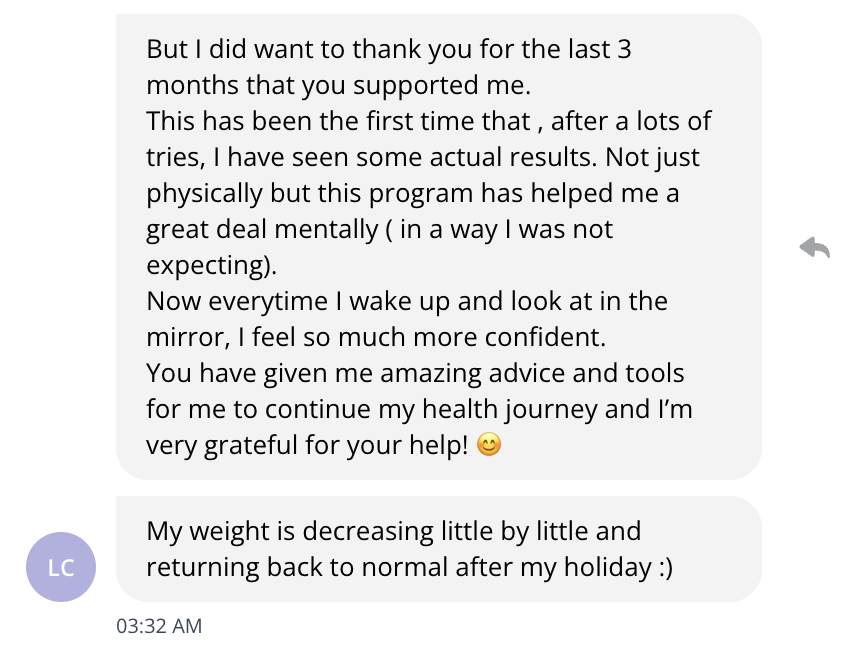The height and width of the screenshot is (666, 852).
Task: Select the message beginning 'But I did want to thank you'
Action: tap(390, 48)
